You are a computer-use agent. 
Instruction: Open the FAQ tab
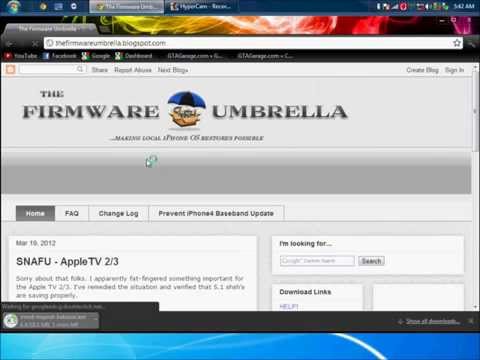pyautogui.click(x=72, y=213)
